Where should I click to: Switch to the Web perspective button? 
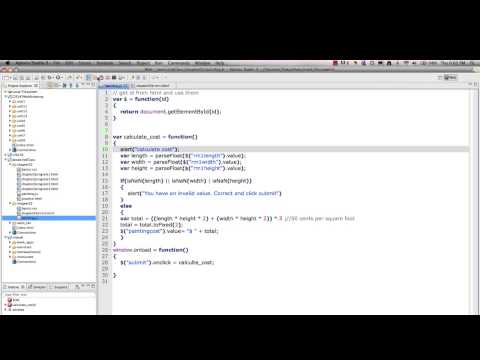coord(450,77)
